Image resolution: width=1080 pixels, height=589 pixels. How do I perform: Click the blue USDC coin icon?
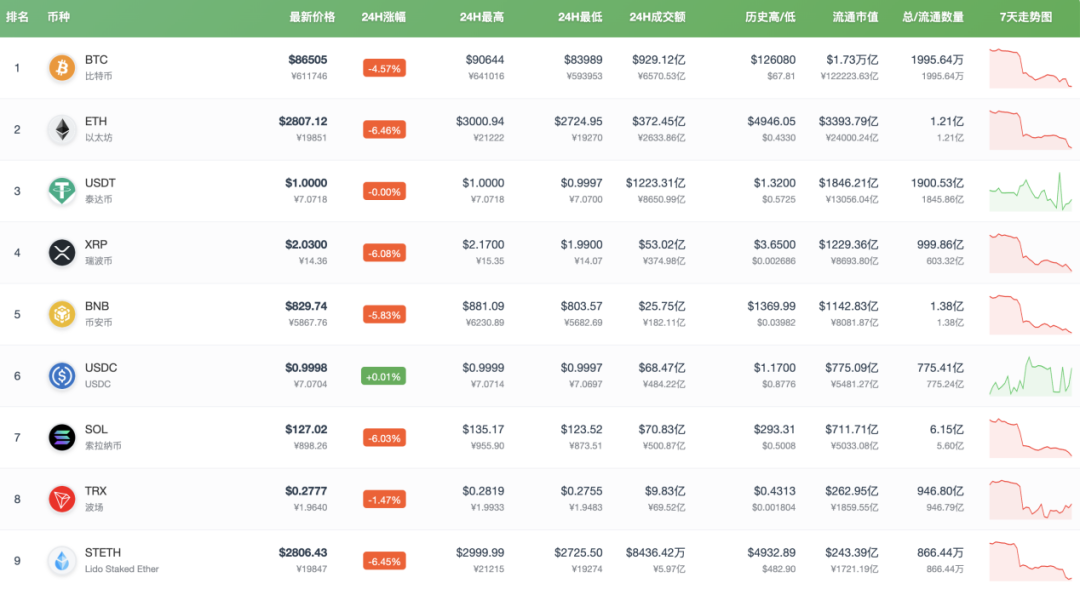click(x=62, y=376)
